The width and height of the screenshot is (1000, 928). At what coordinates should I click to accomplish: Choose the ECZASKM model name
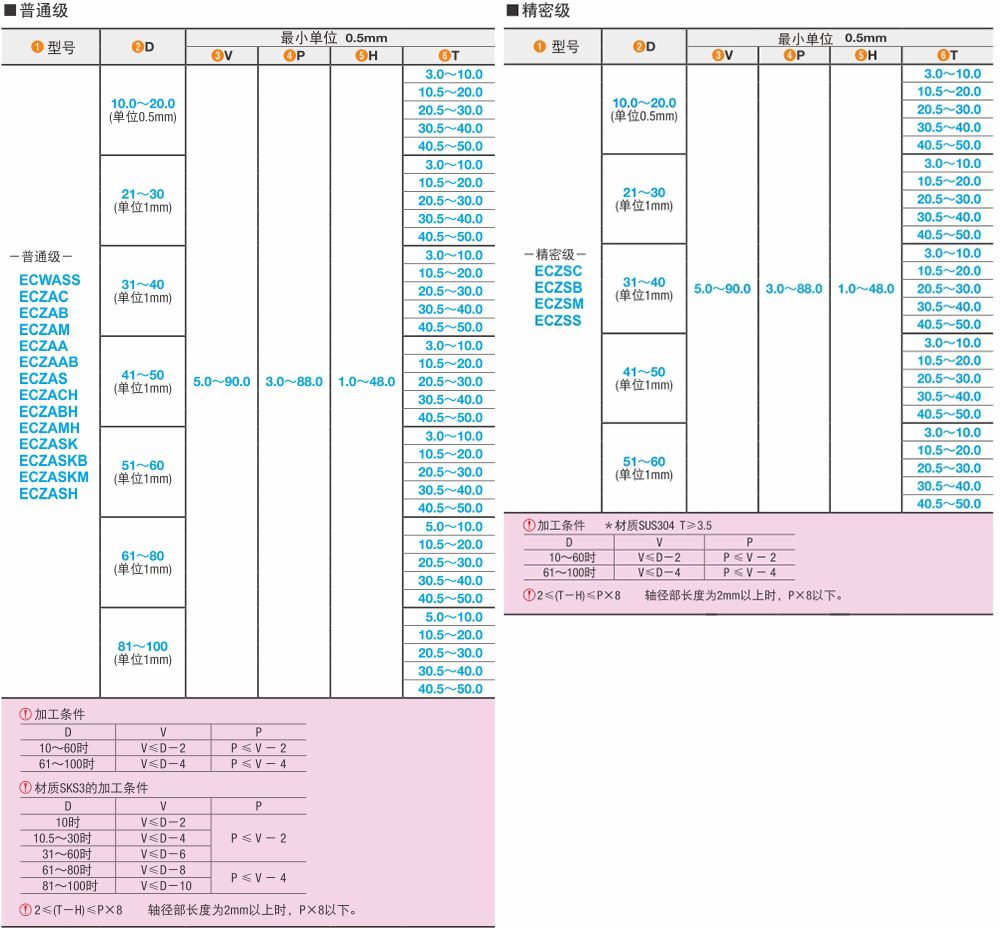point(54,477)
